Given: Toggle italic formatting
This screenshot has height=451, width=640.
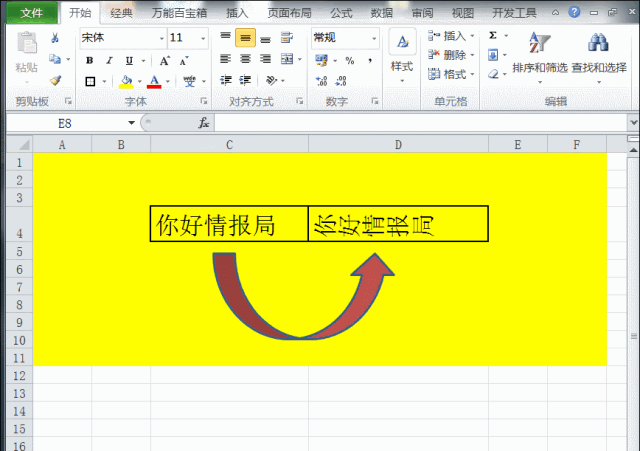Looking at the screenshot, I should [106, 60].
